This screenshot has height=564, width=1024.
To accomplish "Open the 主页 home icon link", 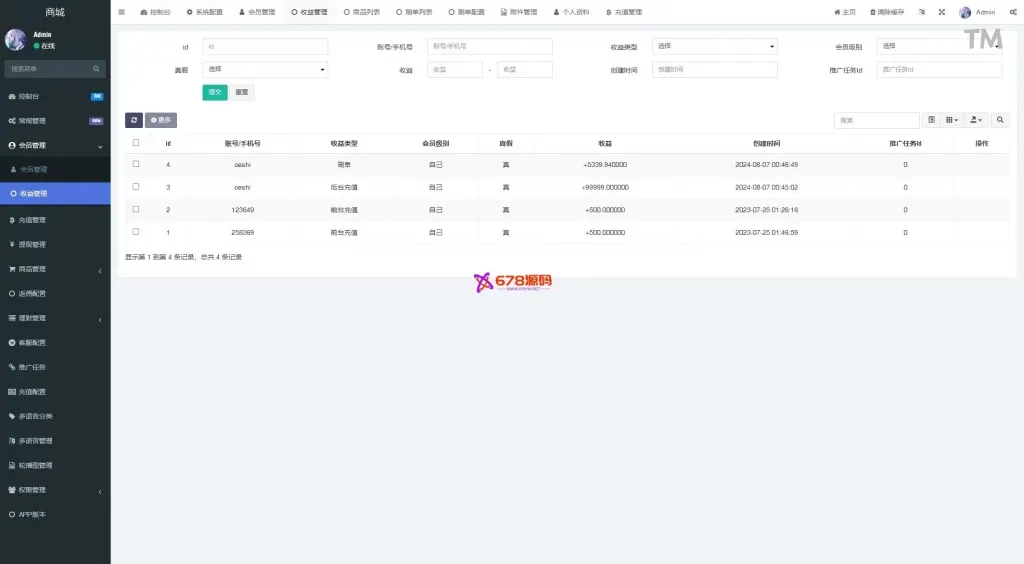I will point(845,12).
